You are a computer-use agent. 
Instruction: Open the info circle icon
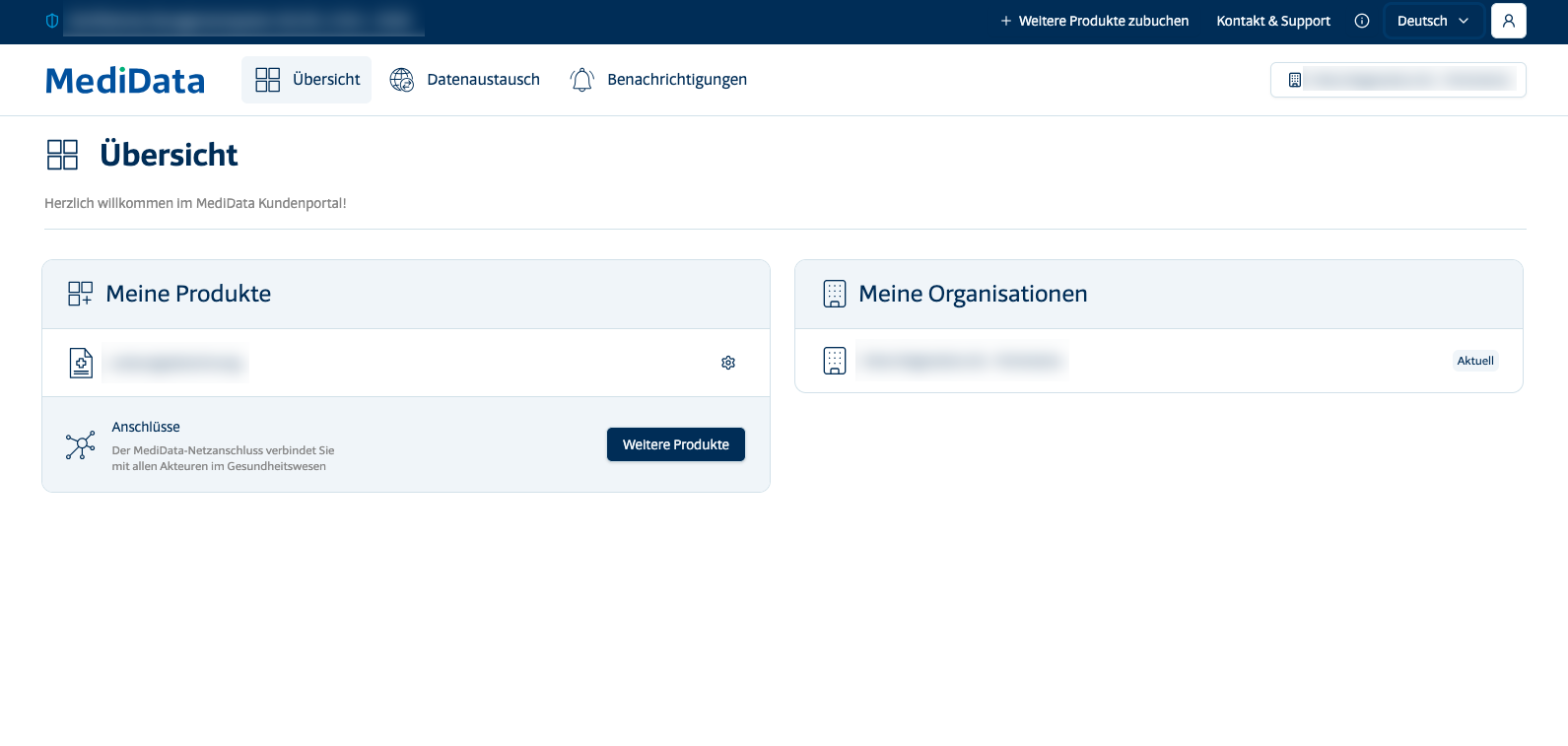(x=1362, y=21)
